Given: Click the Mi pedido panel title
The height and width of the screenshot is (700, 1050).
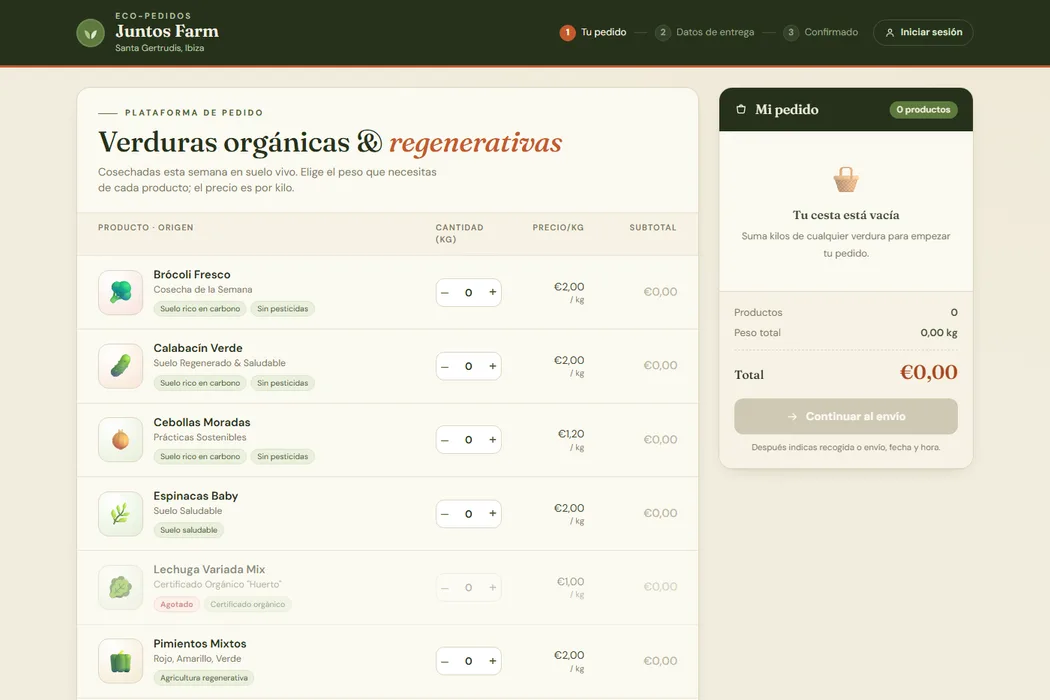Looking at the screenshot, I should pyautogui.click(x=787, y=109).
